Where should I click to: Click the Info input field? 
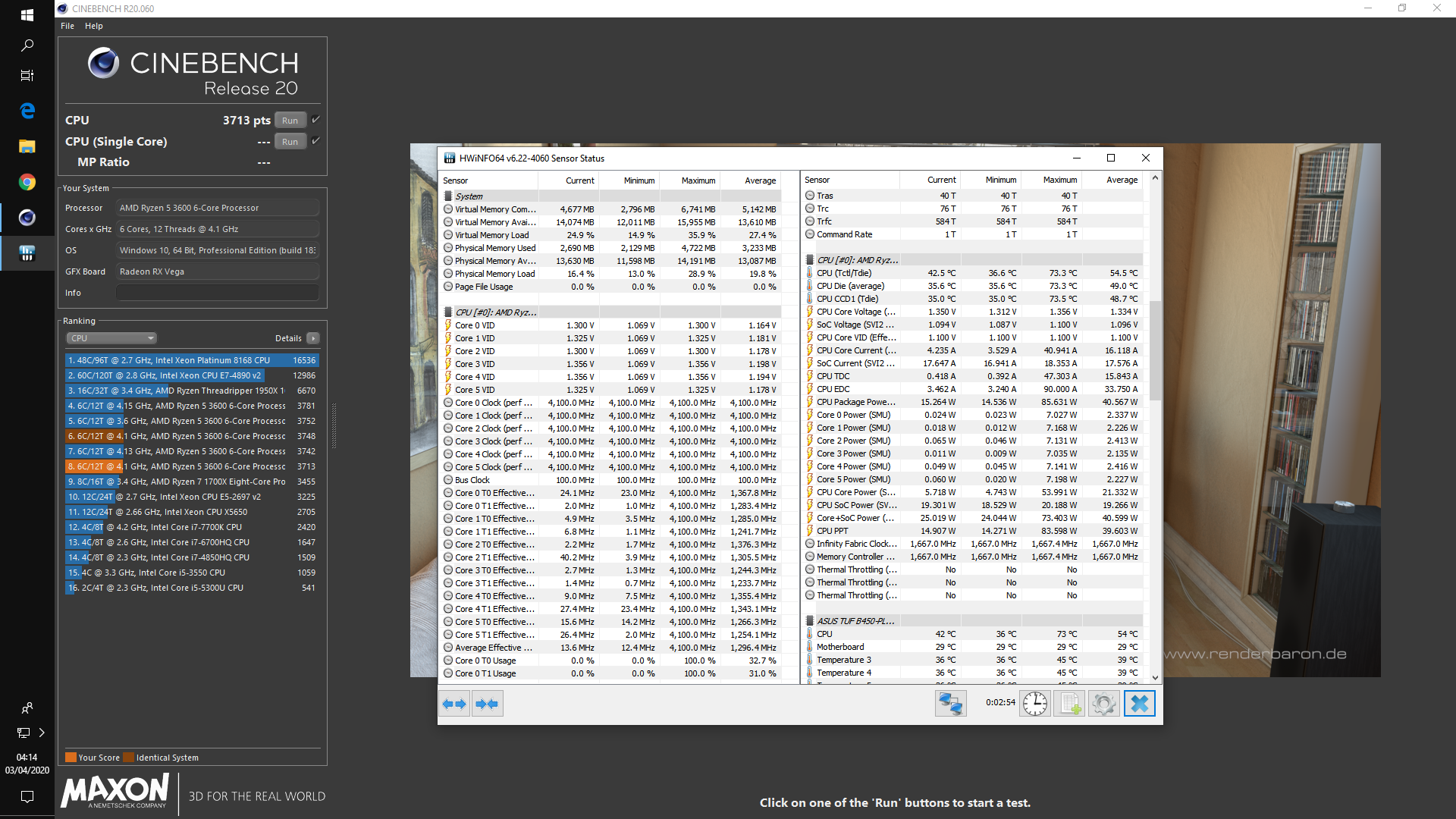218,293
